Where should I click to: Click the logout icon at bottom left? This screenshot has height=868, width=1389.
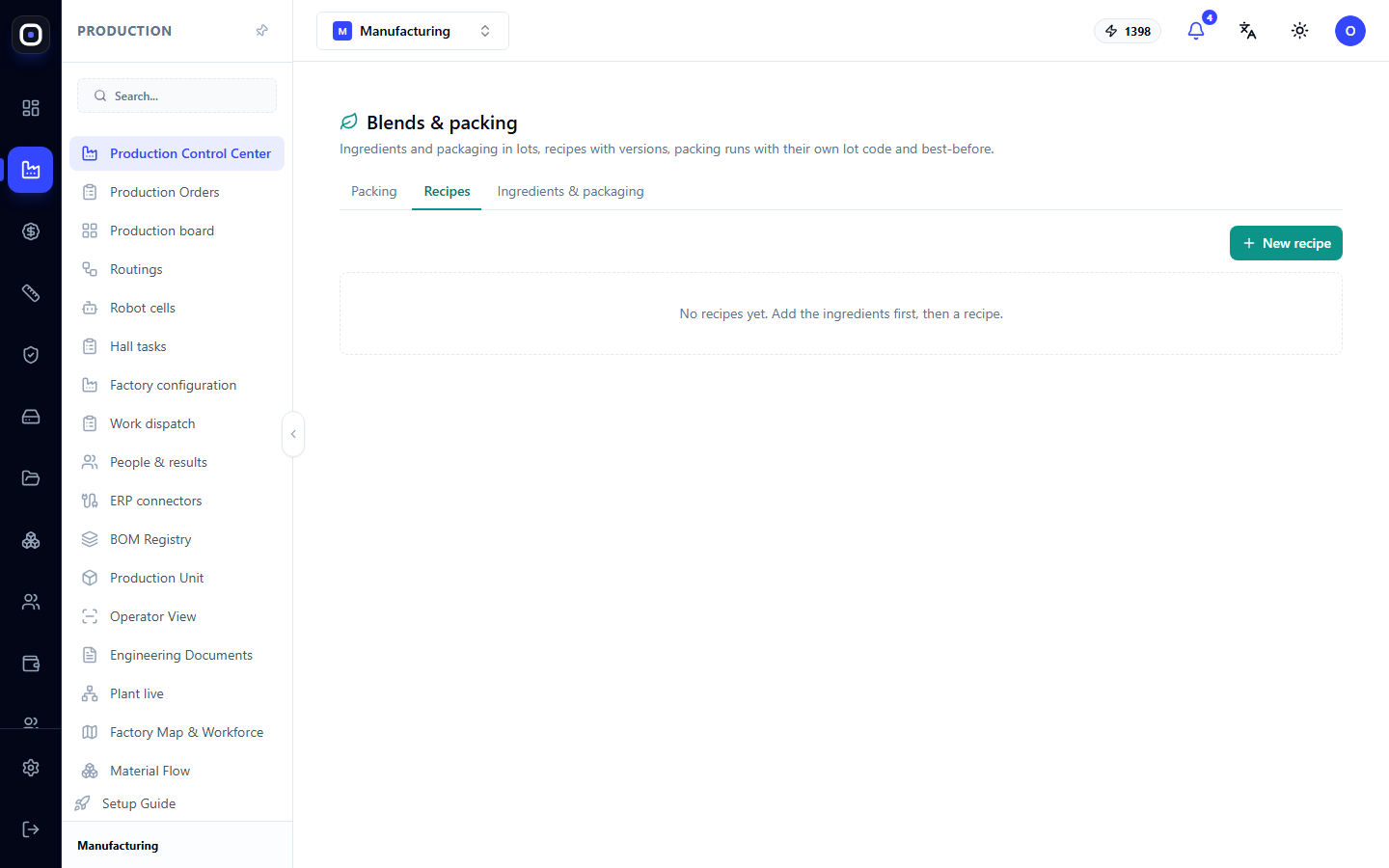31,829
